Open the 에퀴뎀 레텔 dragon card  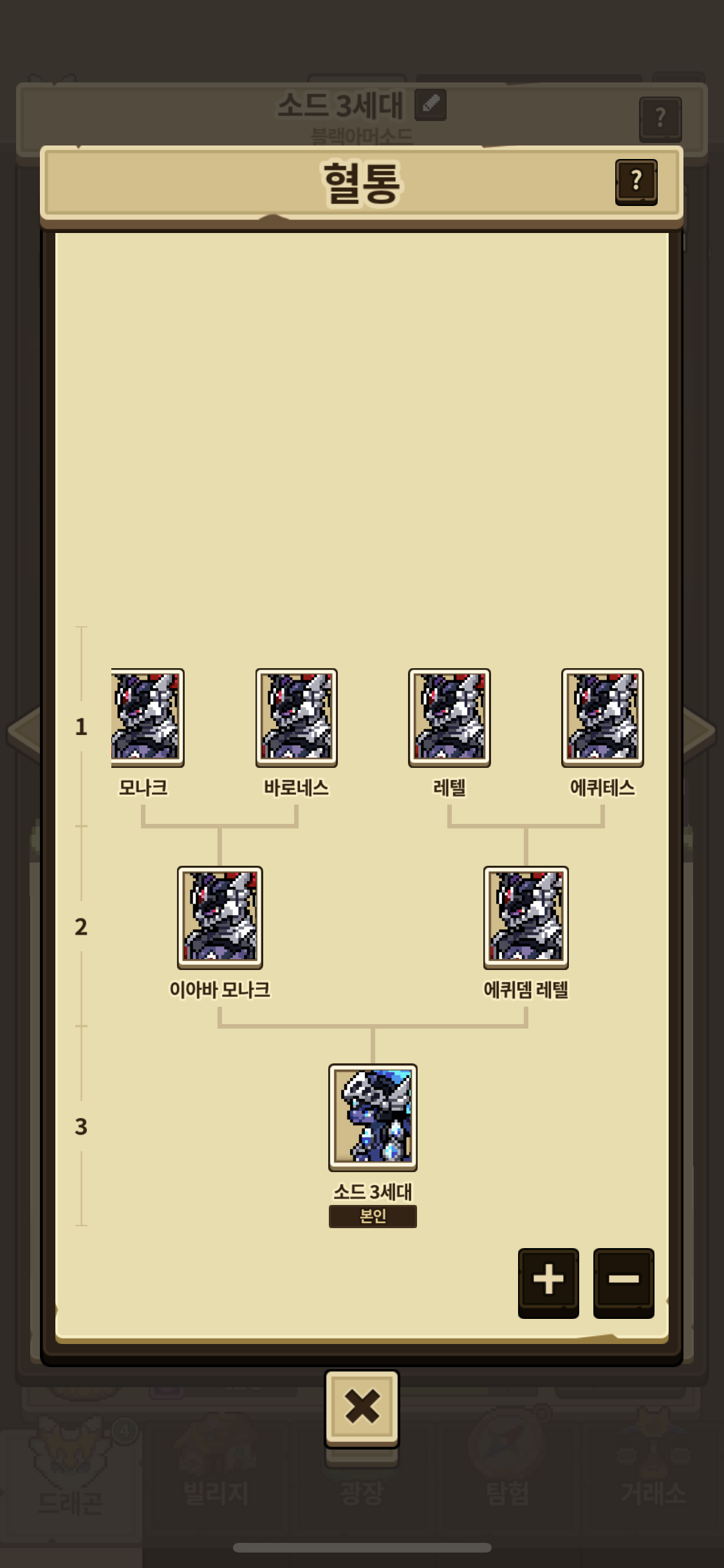coord(526,917)
